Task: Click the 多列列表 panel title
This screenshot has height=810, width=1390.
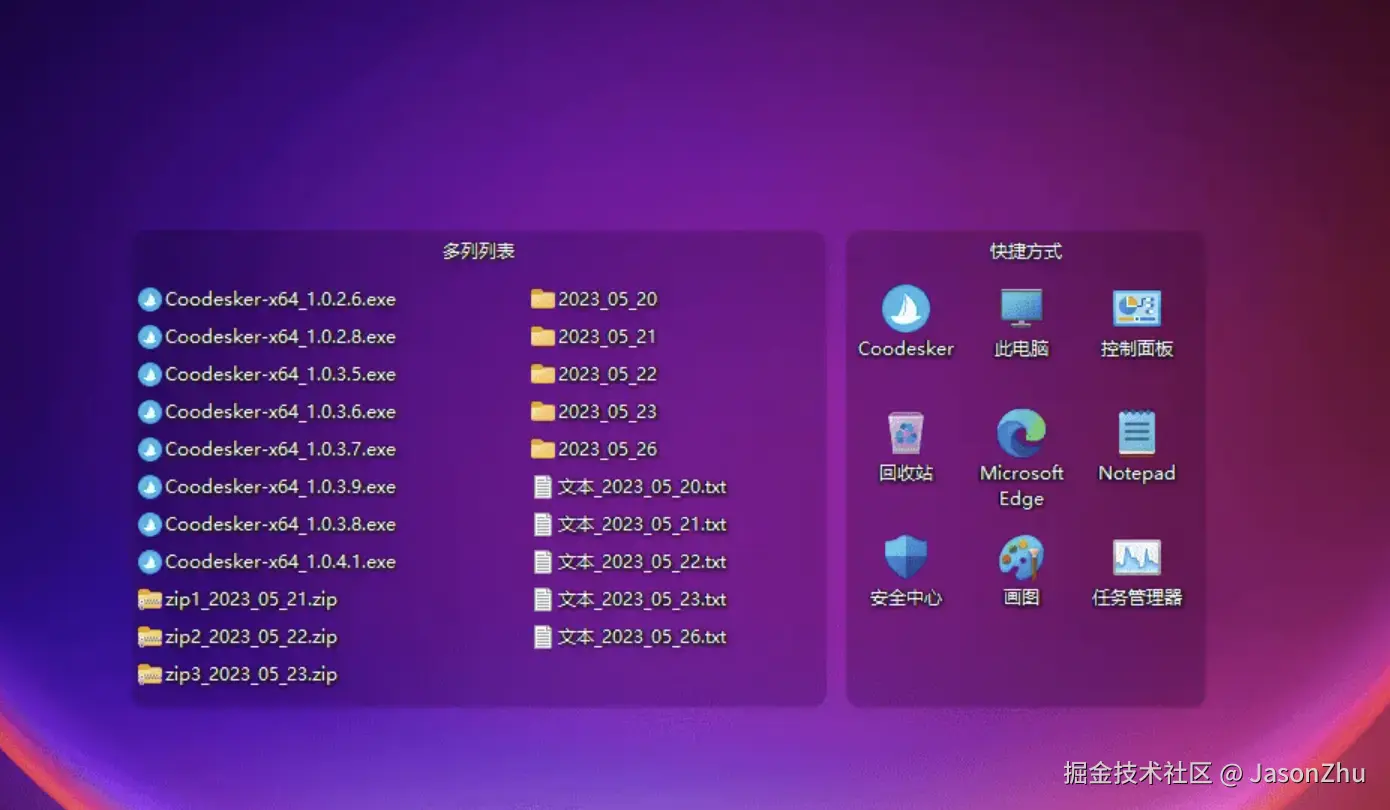Action: pyautogui.click(x=479, y=251)
